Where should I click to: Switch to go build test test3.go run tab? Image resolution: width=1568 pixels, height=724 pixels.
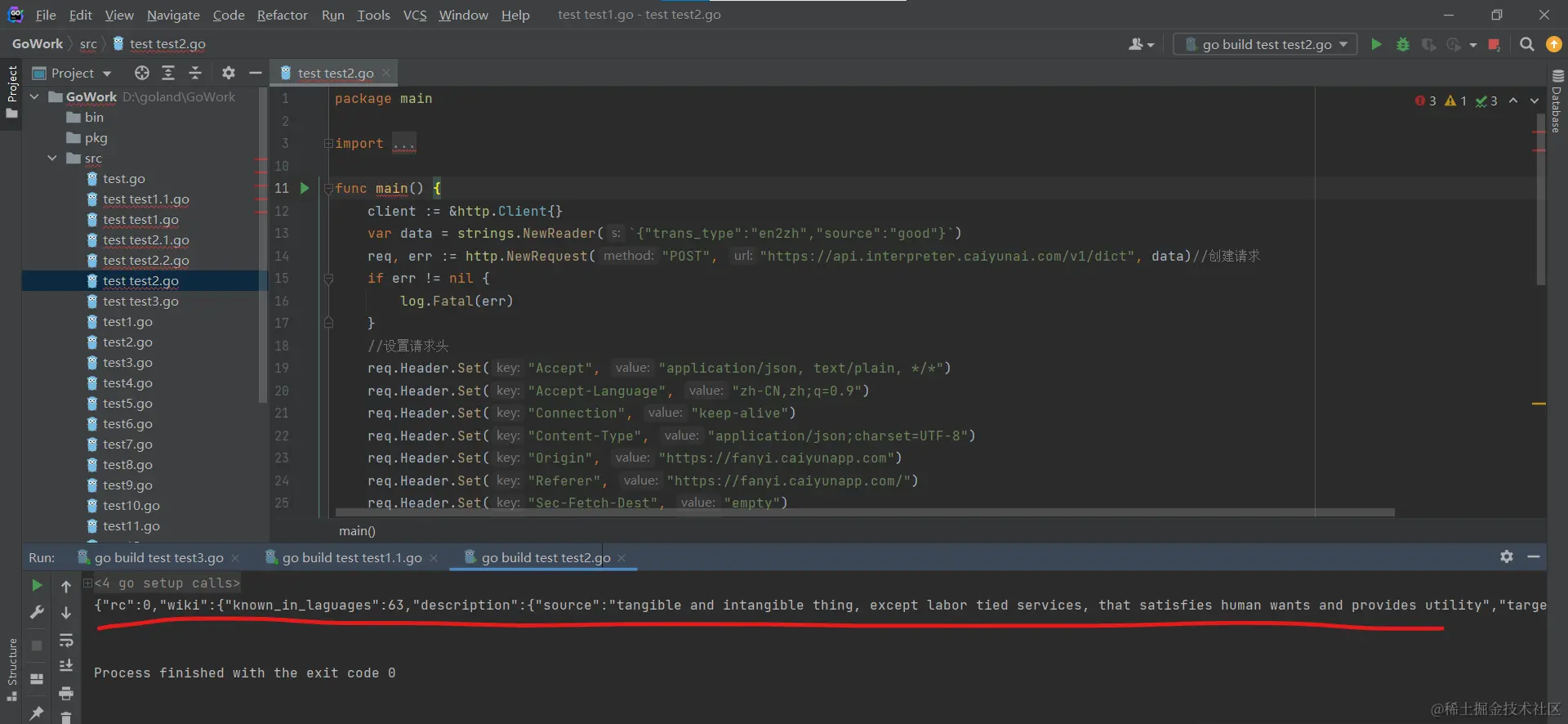tap(158, 557)
